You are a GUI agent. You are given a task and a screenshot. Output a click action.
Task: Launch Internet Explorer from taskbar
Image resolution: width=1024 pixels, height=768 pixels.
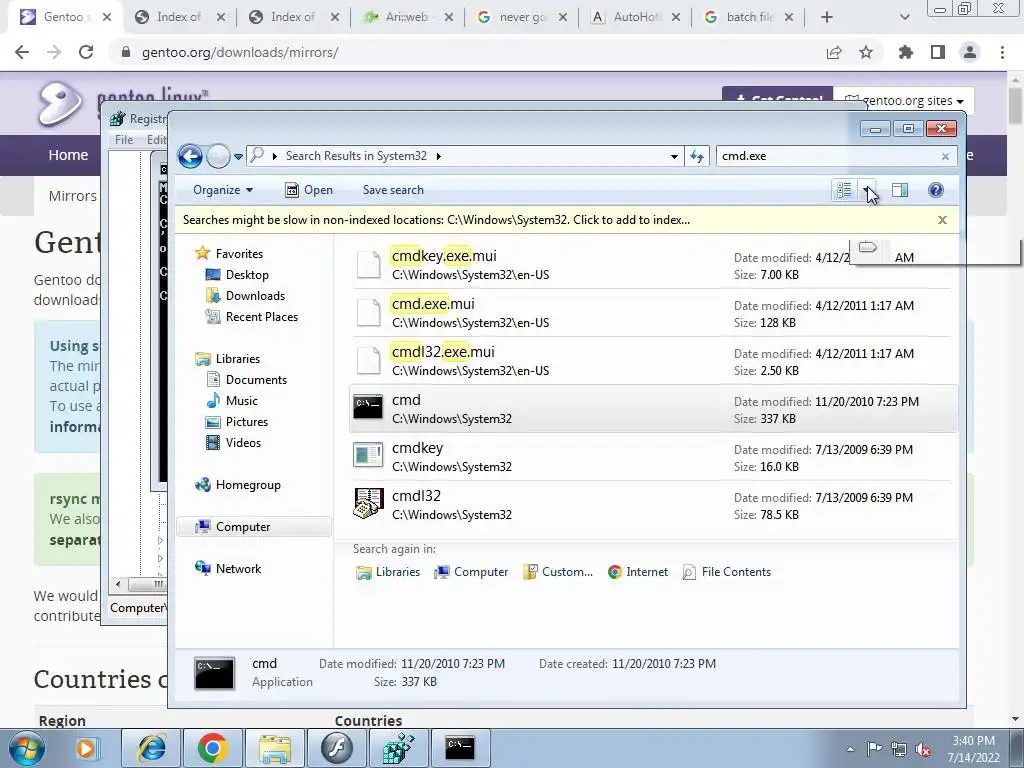[x=151, y=748]
